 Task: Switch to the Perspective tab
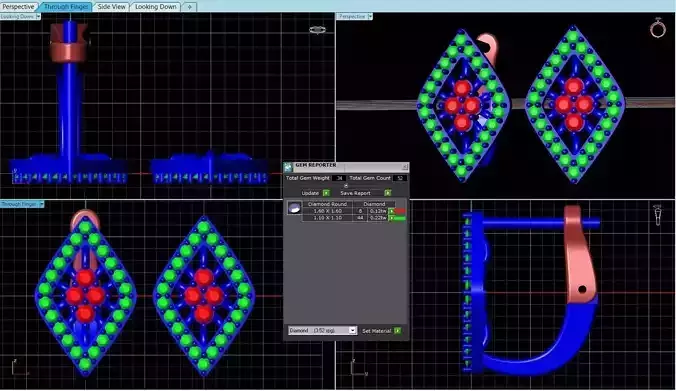click(x=18, y=6)
